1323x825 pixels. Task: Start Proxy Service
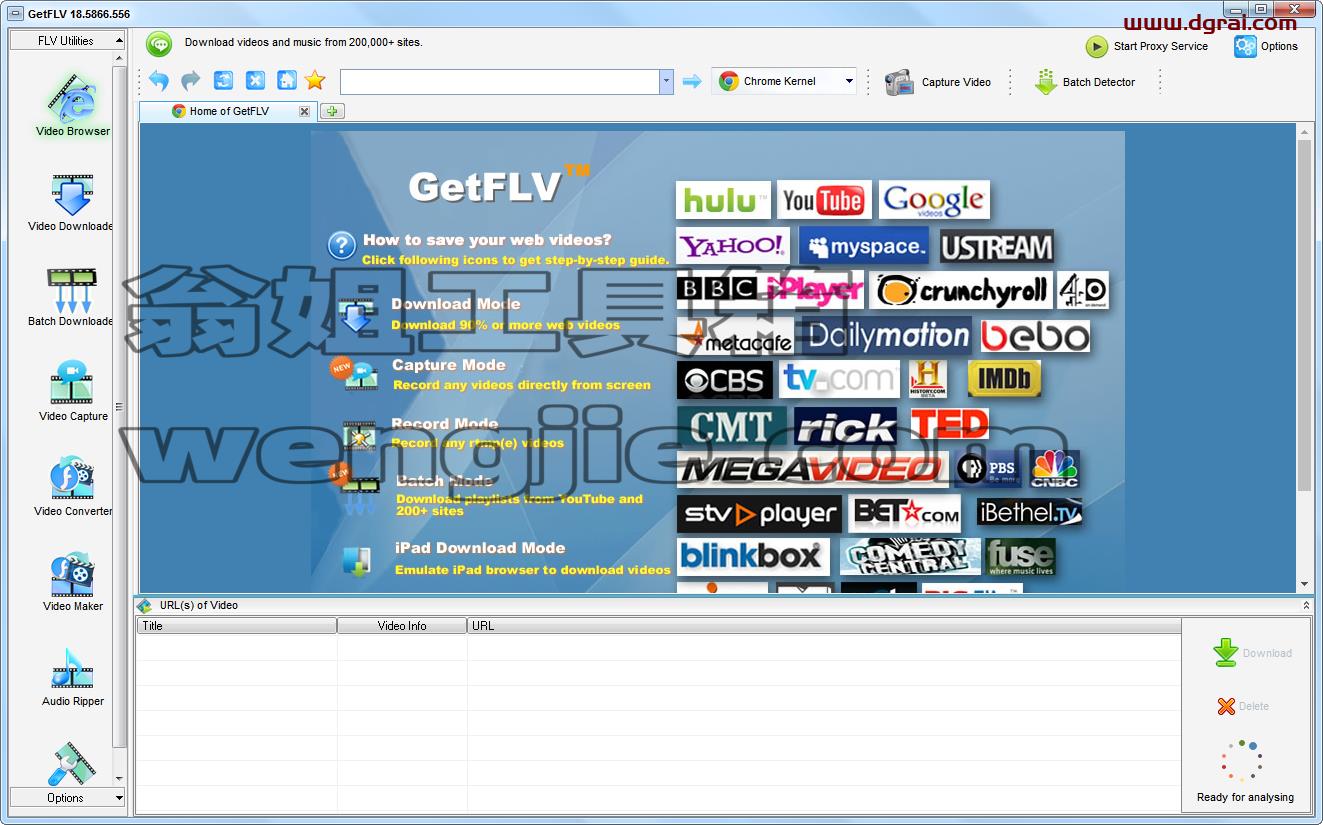pyautogui.click(x=1147, y=46)
